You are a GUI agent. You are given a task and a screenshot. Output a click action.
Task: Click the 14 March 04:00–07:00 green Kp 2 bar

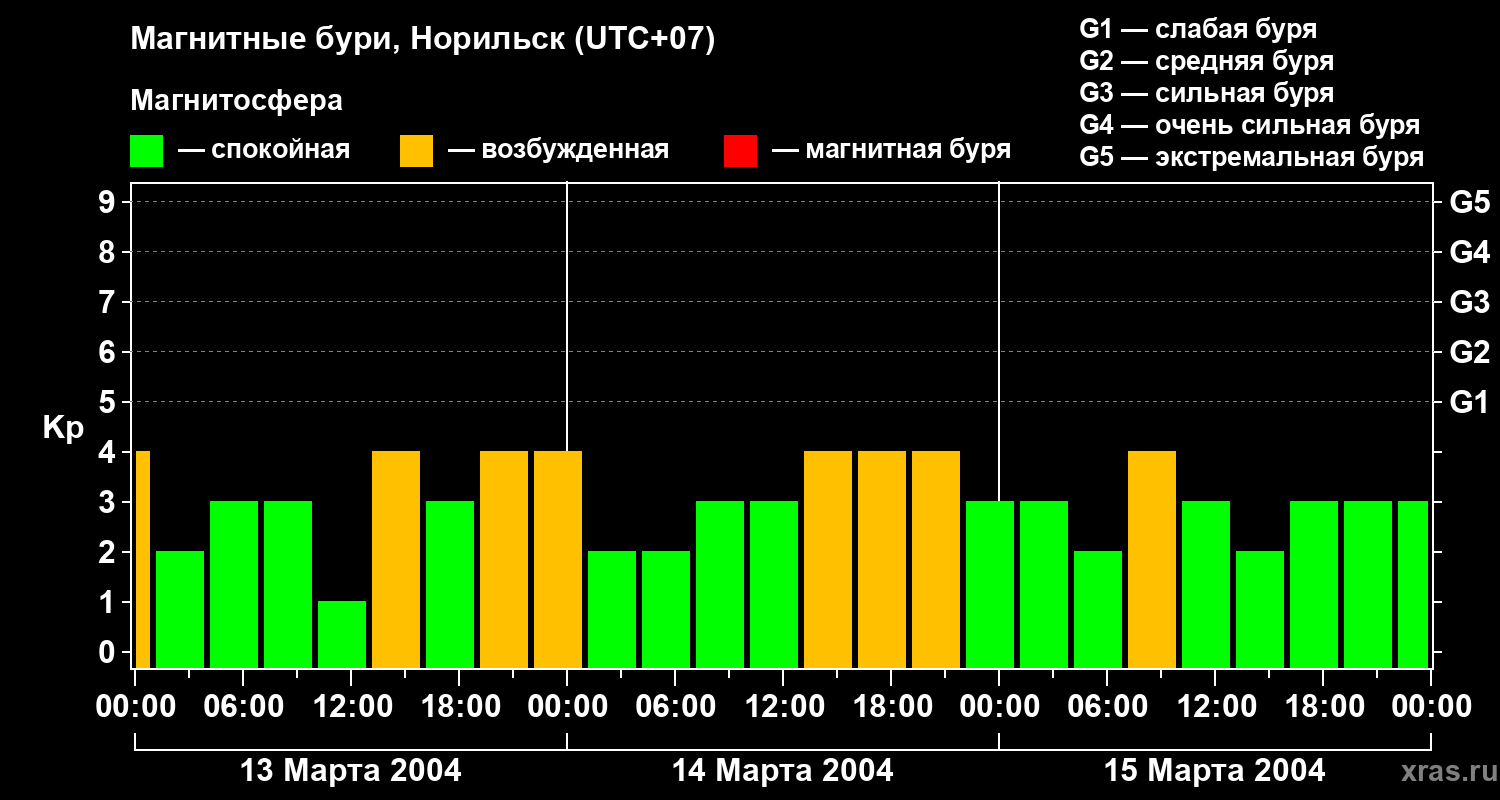pos(666,610)
